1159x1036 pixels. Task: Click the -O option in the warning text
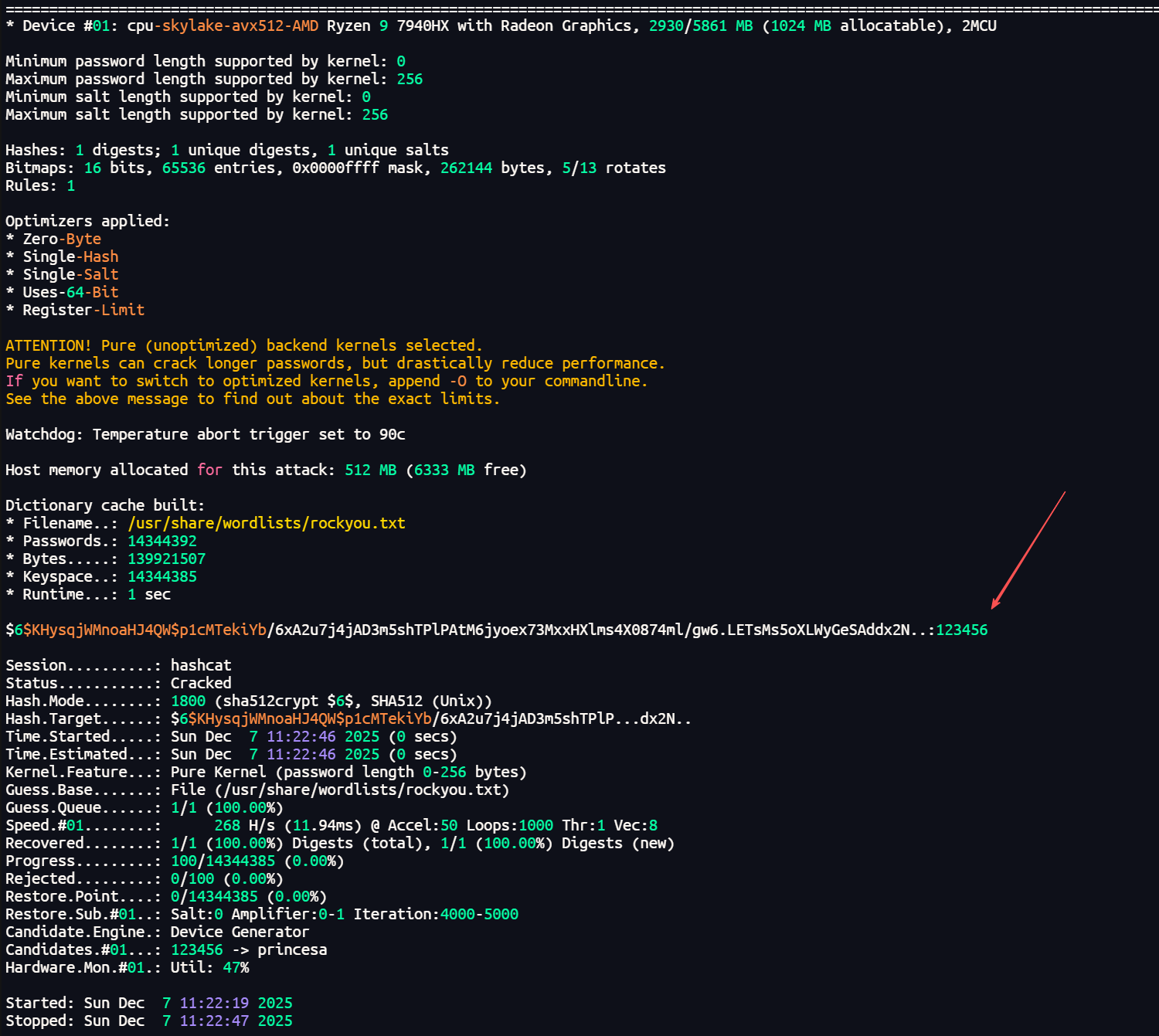pos(458,381)
